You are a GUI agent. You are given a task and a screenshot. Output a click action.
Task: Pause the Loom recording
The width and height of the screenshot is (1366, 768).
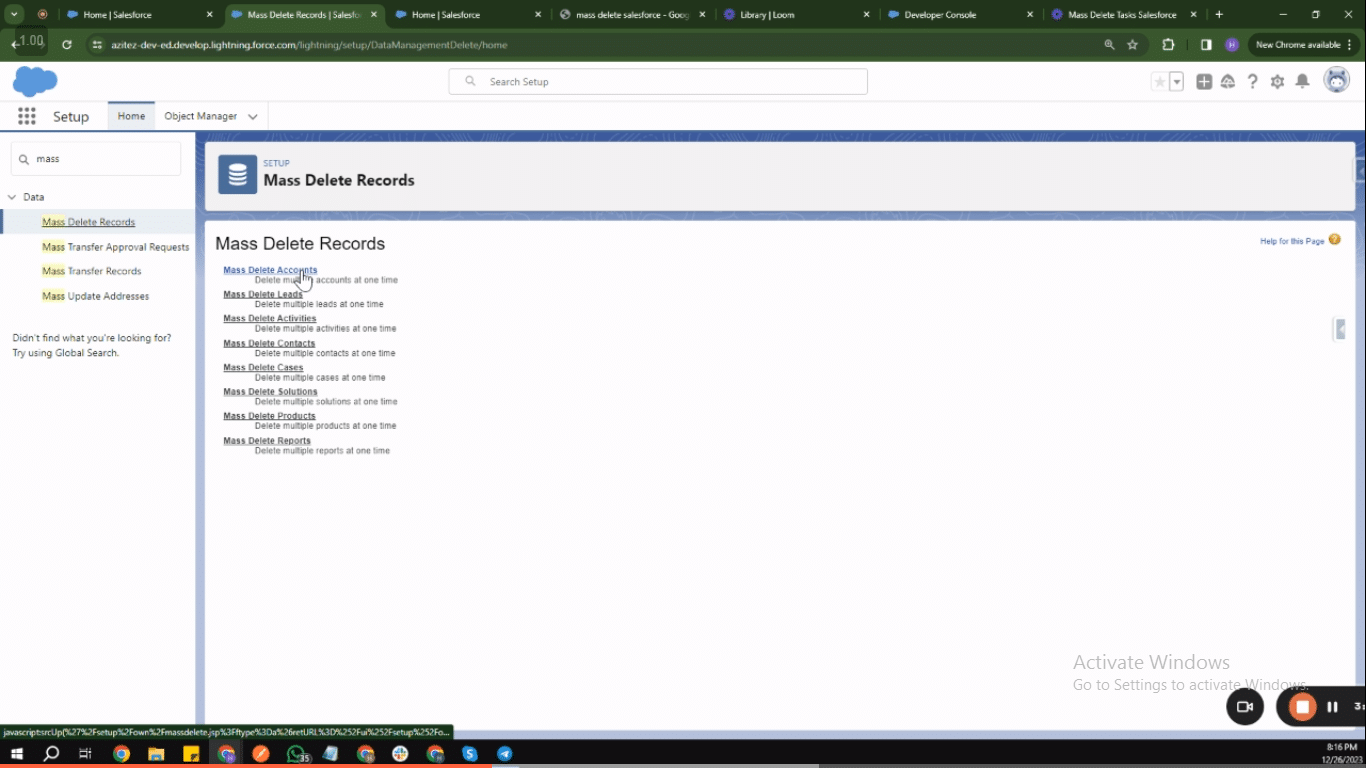point(1332,707)
